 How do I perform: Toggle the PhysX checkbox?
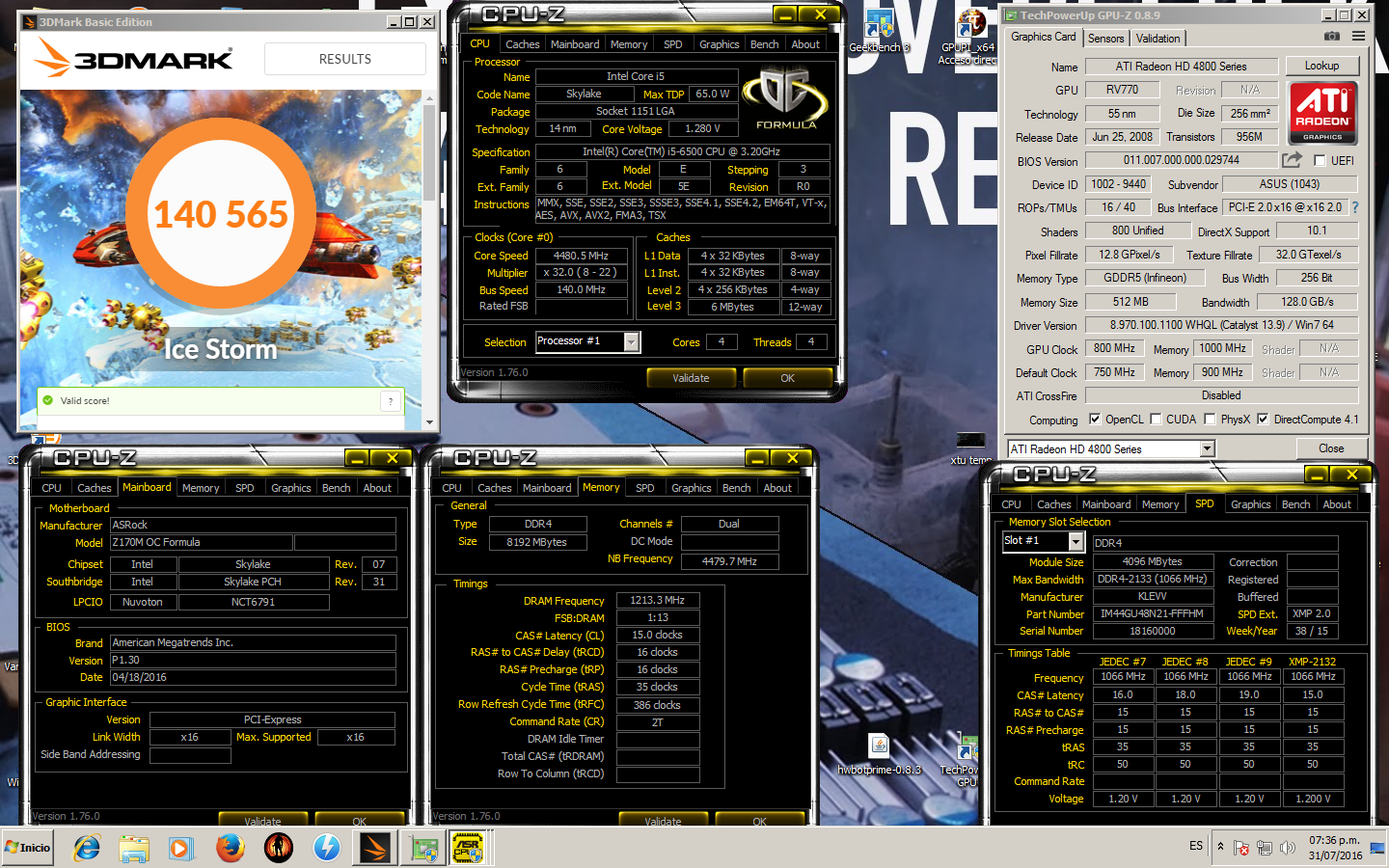coord(1210,420)
